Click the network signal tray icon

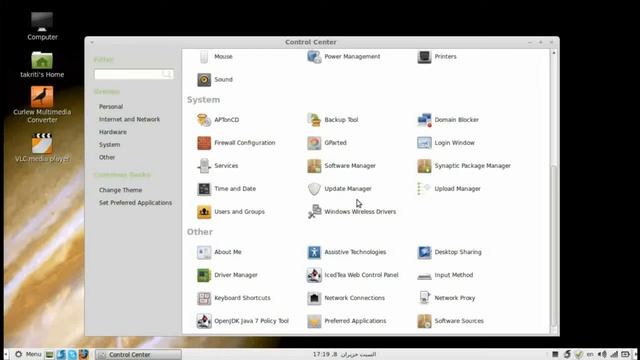(x=614, y=354)
